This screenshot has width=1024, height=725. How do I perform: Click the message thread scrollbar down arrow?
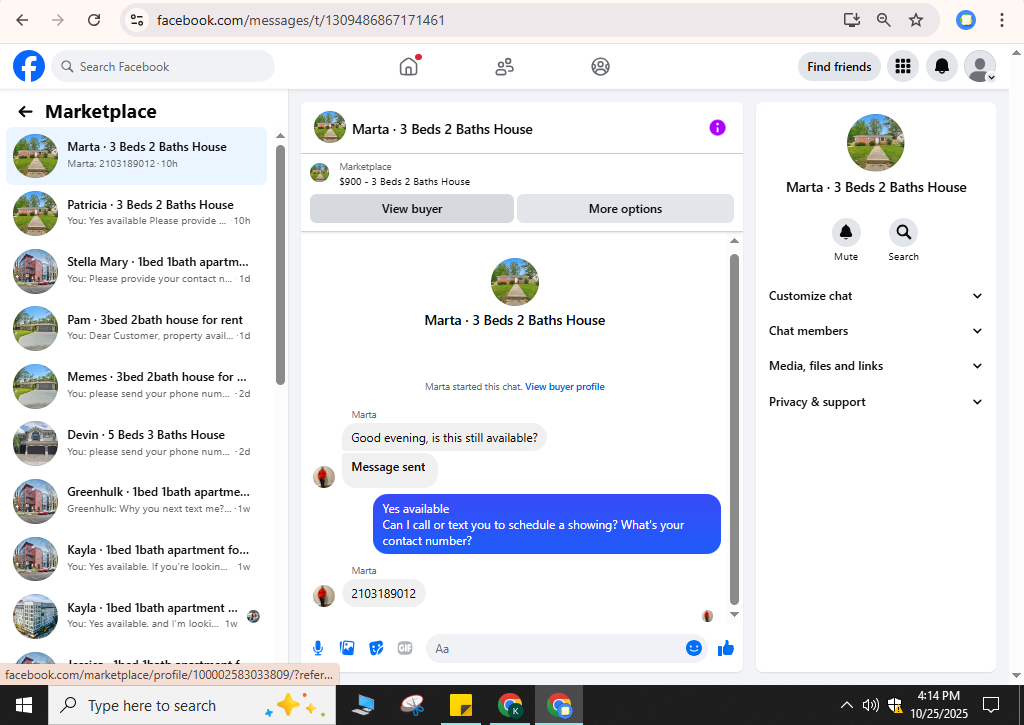(x=734, y=614)
